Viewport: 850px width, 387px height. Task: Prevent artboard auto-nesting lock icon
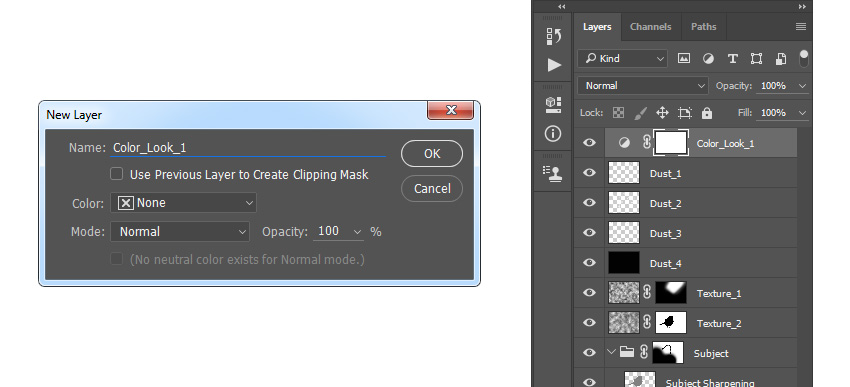tap(685, 113)
